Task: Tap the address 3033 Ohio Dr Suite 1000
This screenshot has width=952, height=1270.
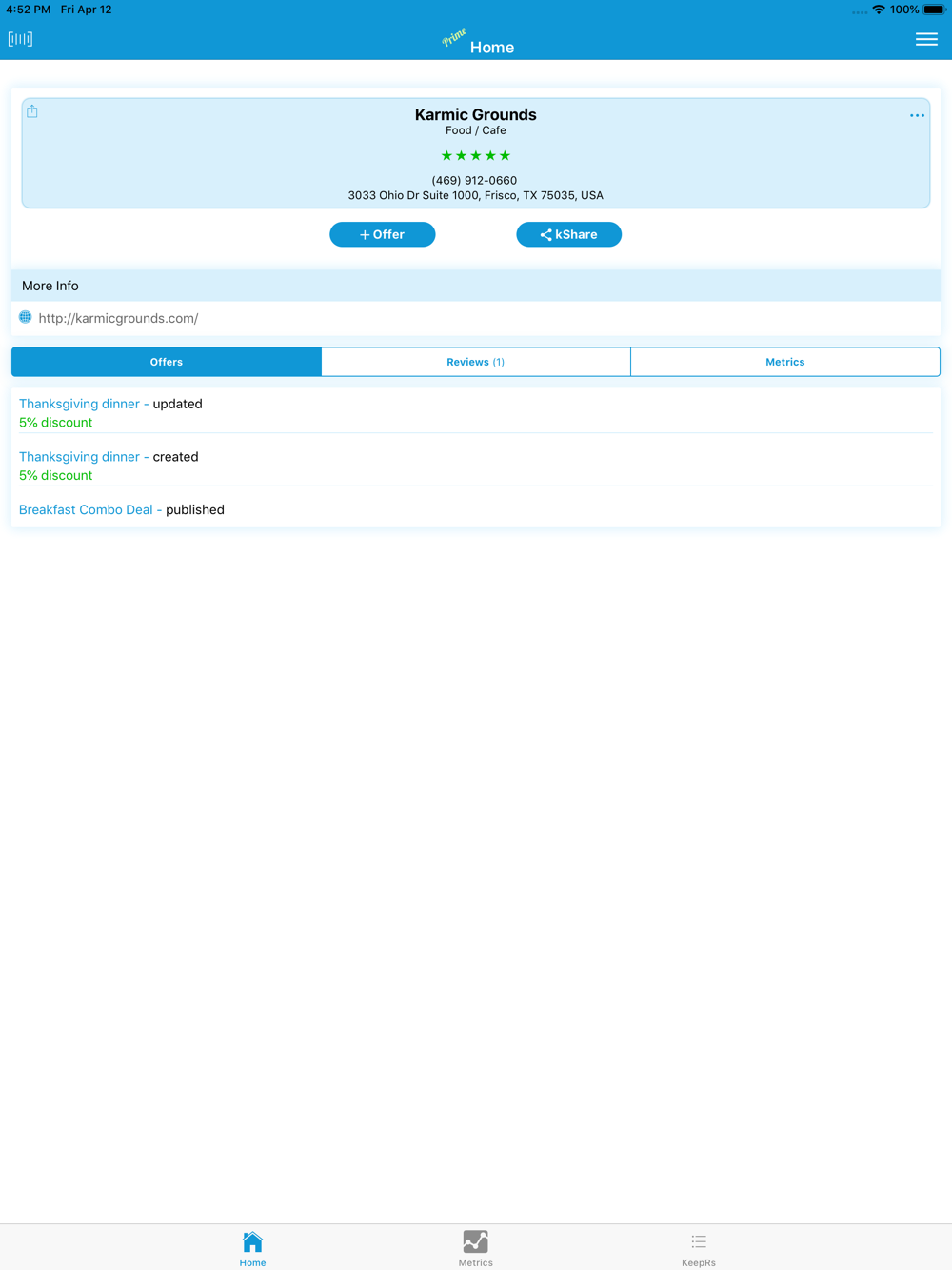Action: click(x=475, y=195)
